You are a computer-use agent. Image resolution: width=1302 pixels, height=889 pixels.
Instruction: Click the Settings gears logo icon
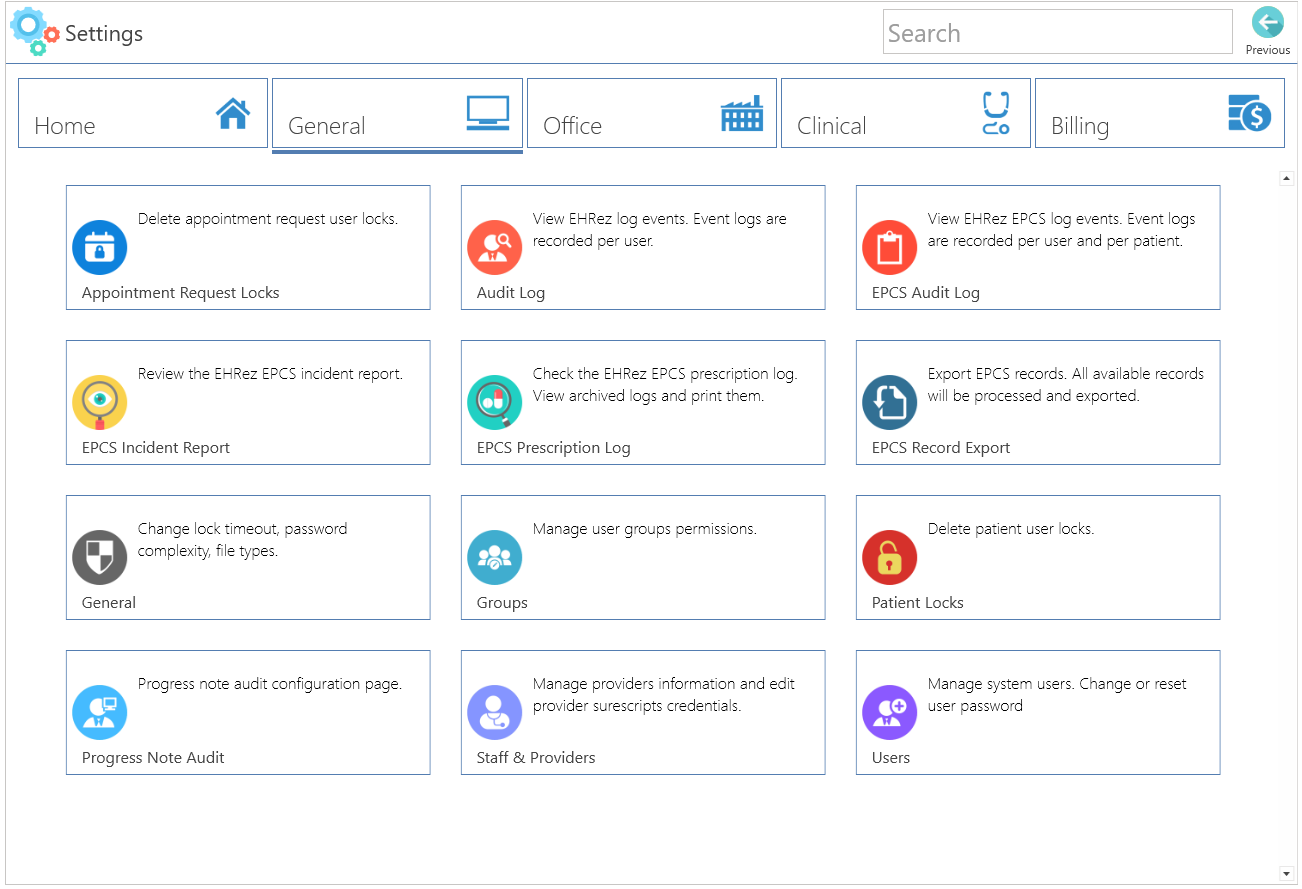(x=34, y=31)
